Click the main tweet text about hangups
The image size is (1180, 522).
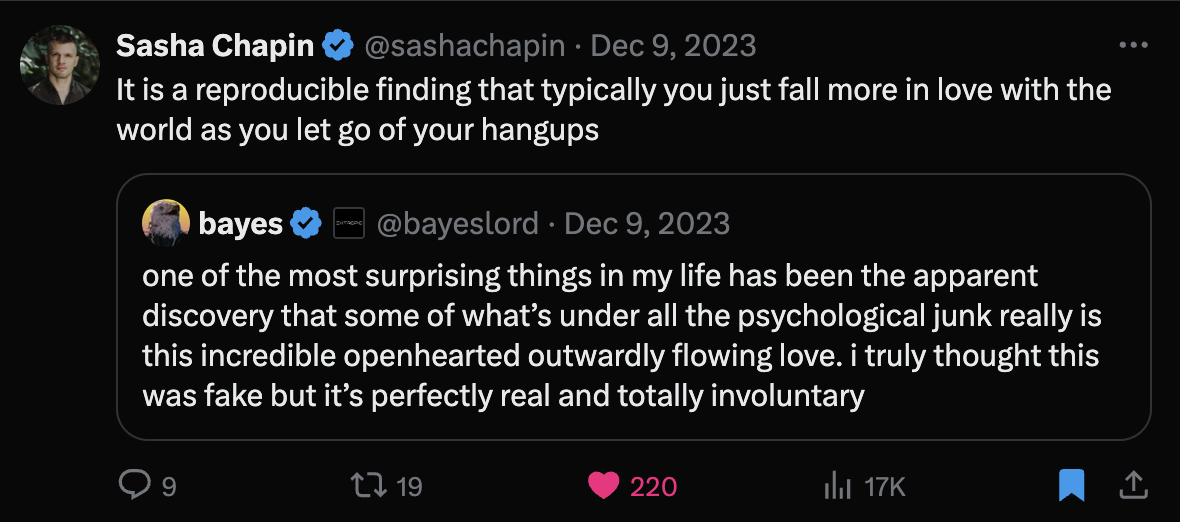[x=614, y=109]
